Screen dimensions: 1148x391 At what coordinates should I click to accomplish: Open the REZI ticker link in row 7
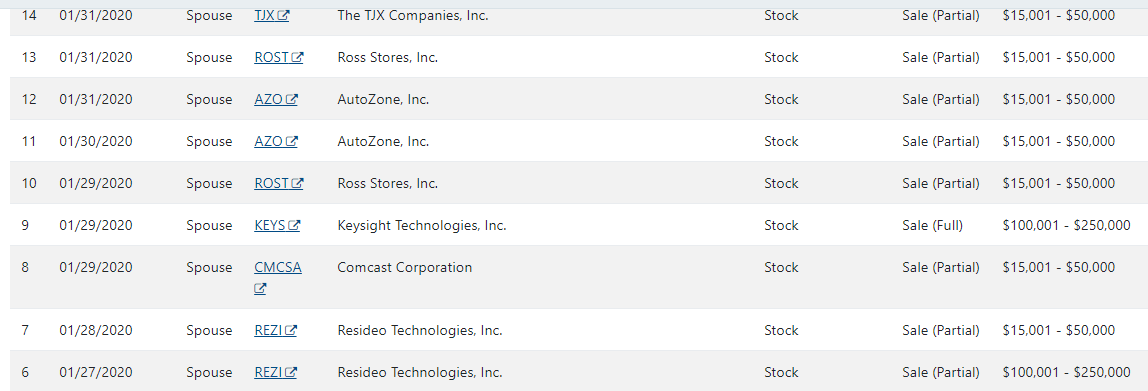[x=275, y=330]
